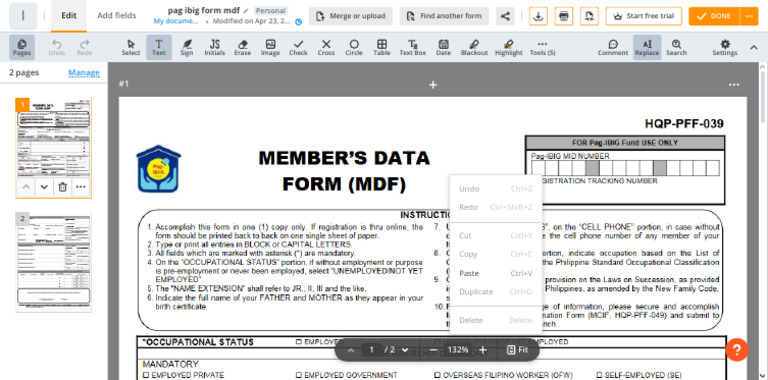Activate the Text tool
Screen dimensions: 768x380
[159, 48]
